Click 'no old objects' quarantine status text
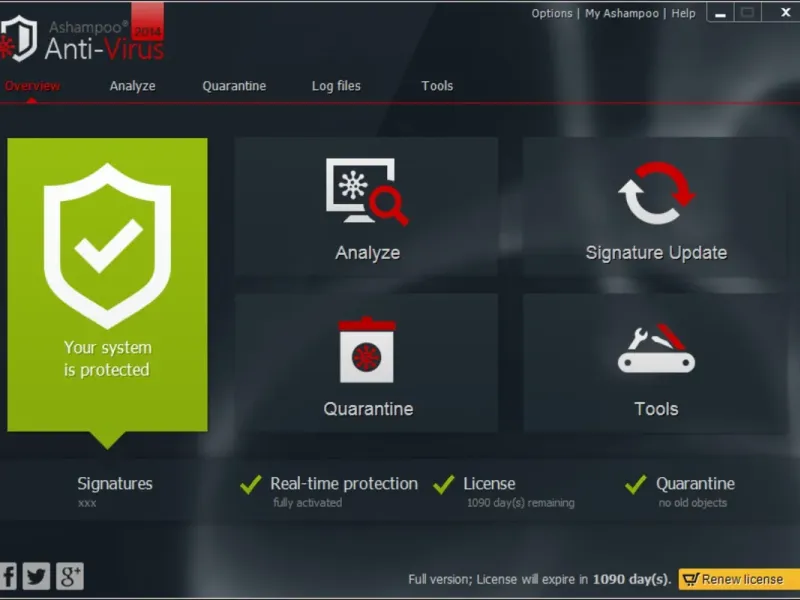This screenshot has width=800, height=600. coord(692,503)
